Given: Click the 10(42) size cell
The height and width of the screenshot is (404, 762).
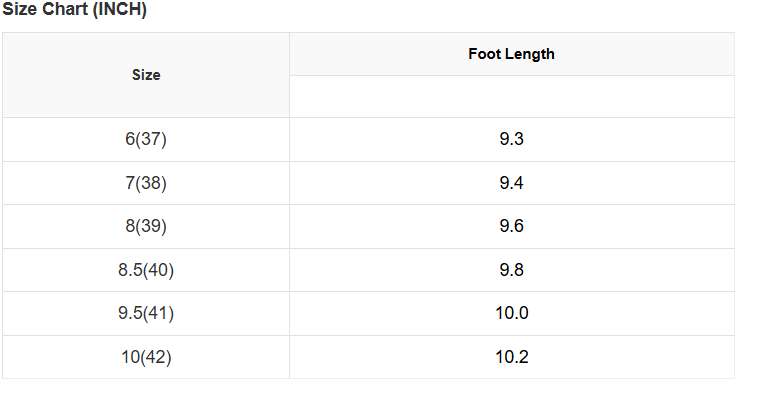Looking at the screenshot, I should tap(146, 357).
